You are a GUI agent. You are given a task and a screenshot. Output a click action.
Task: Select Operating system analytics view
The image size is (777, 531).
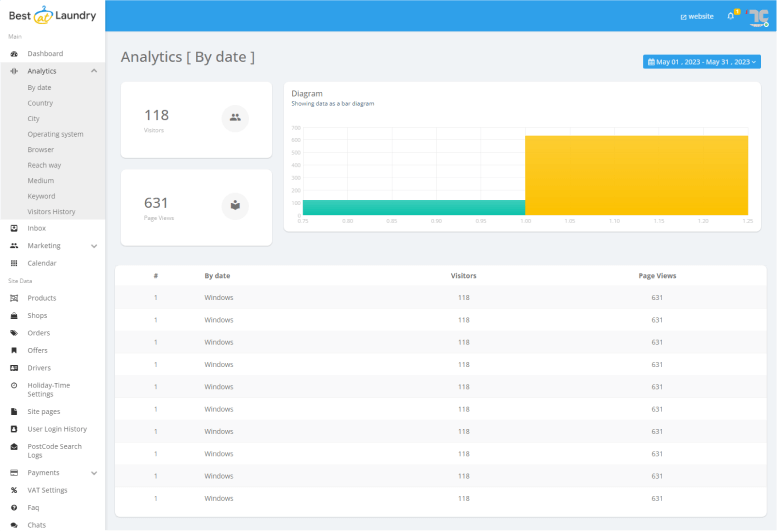point(55,134)
